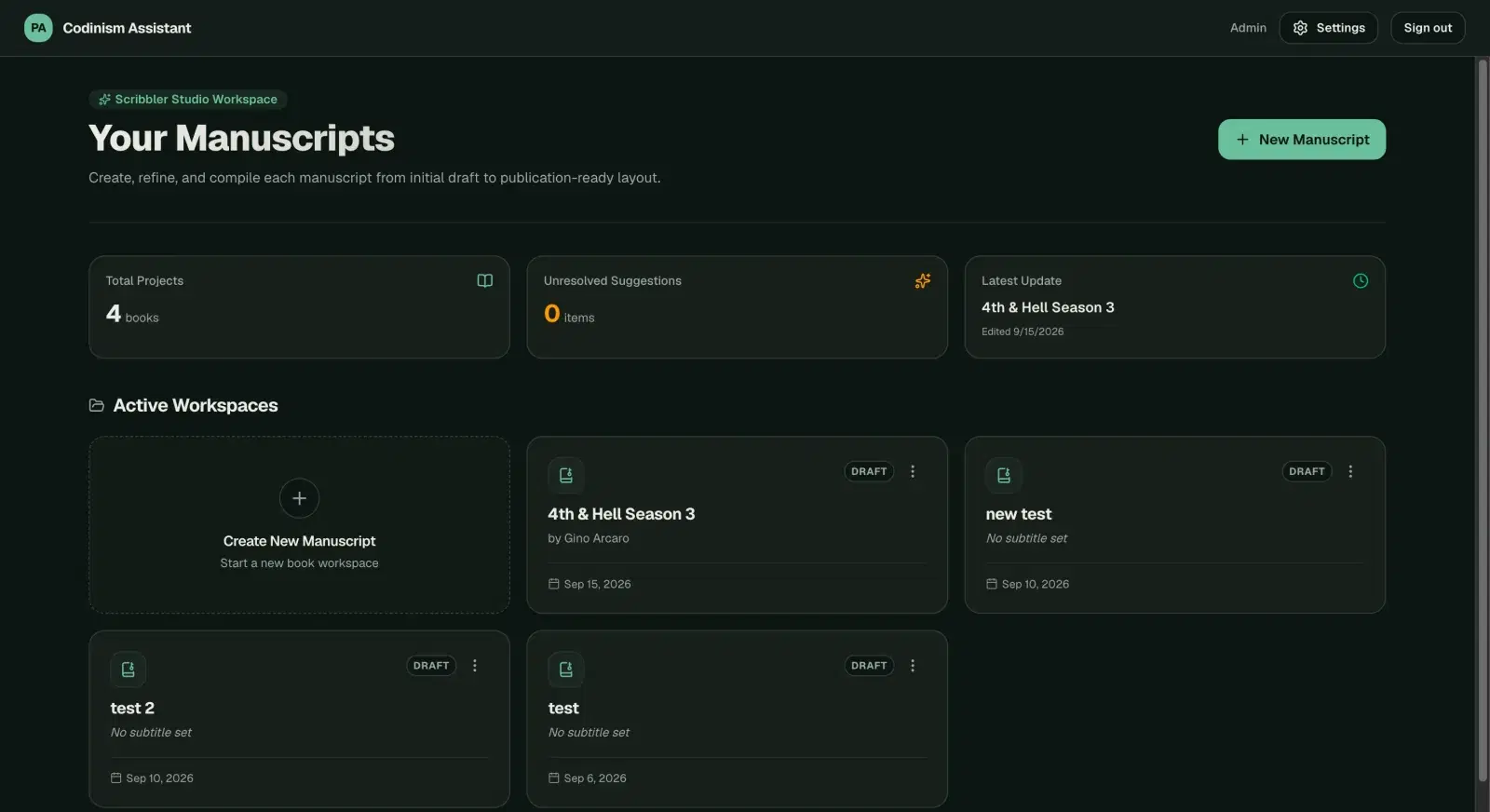Click the calendar icon next to Sep 6, 2026
The image size is (1490, 812).
pyautogui.click(x=554, y=778)
